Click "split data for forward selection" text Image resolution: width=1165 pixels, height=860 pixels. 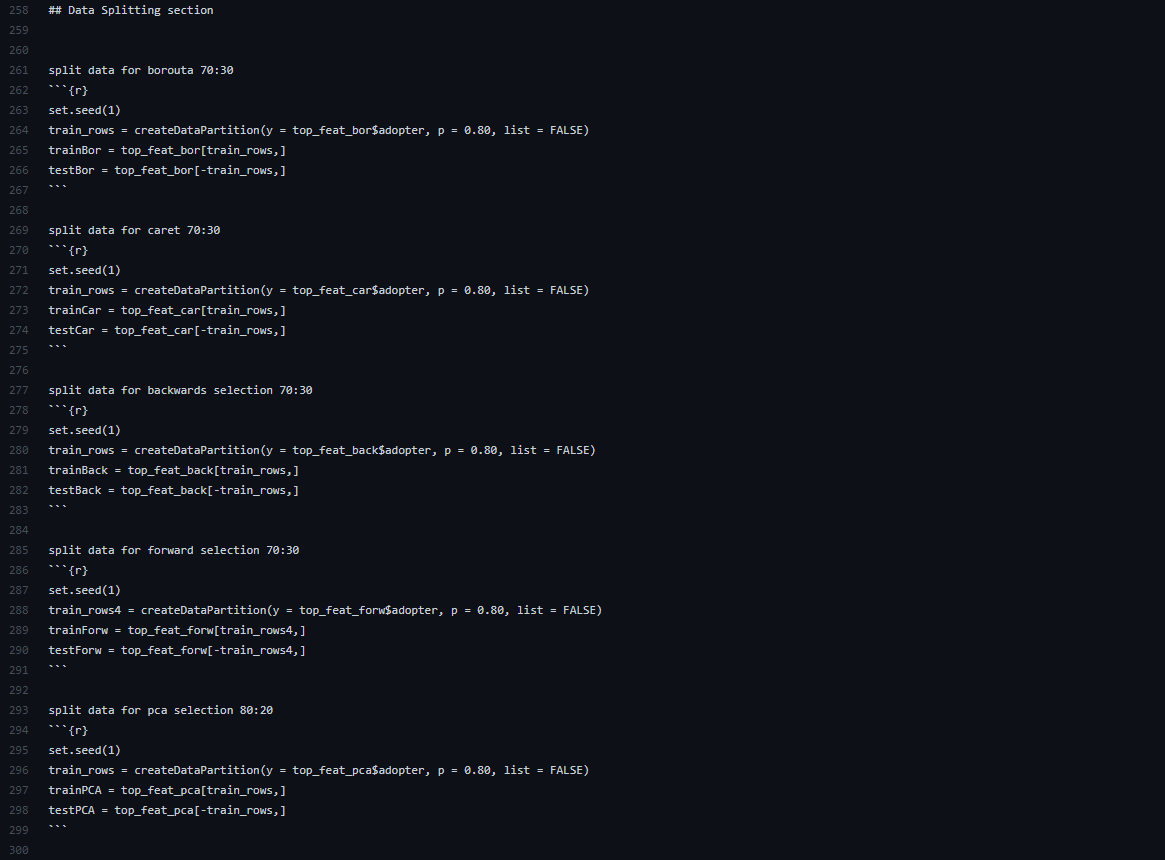[174, 550]
